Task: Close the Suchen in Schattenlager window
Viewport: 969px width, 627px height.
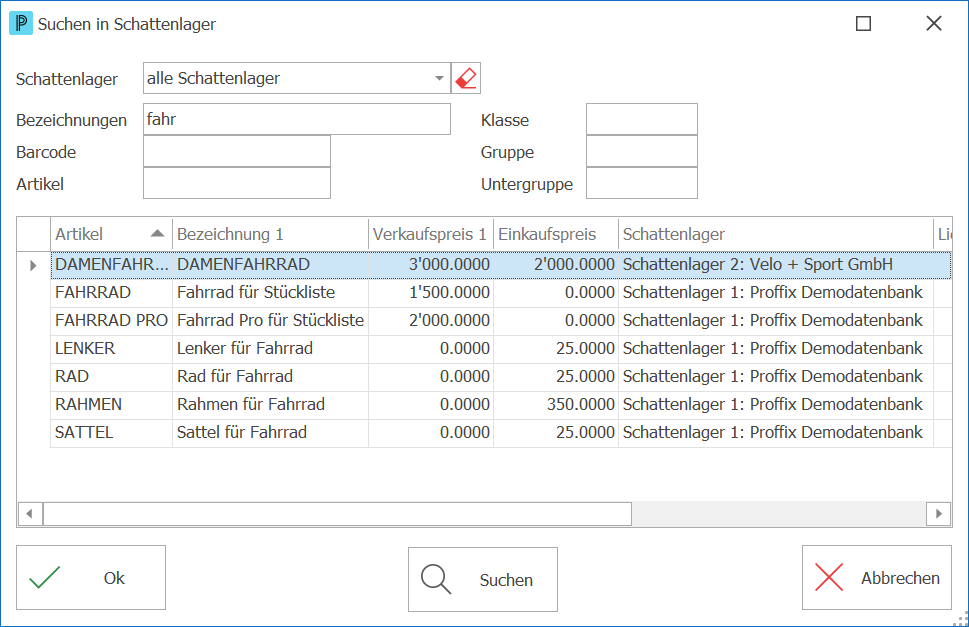Action: 934,23
